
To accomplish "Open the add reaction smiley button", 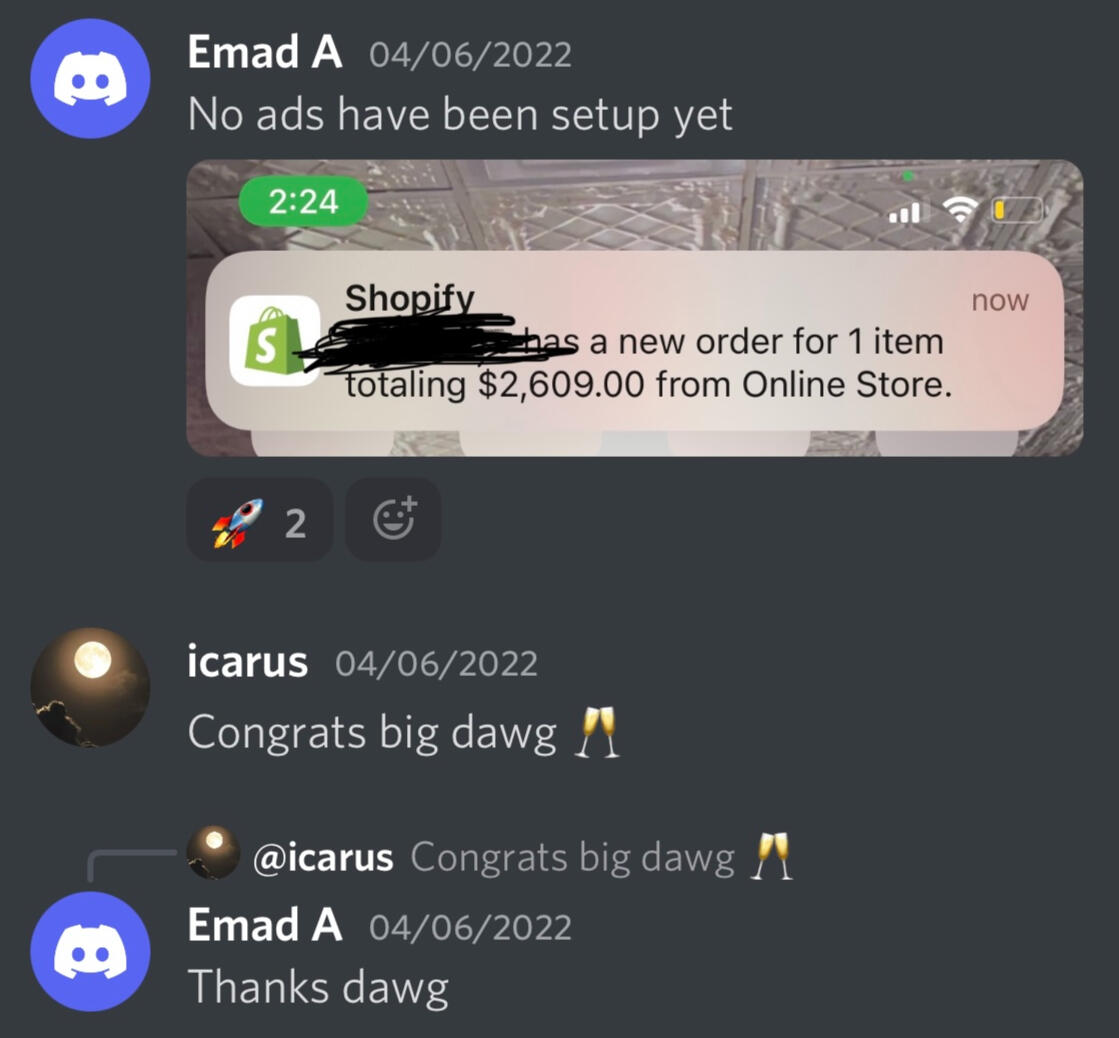I will [x=393, y=520].
